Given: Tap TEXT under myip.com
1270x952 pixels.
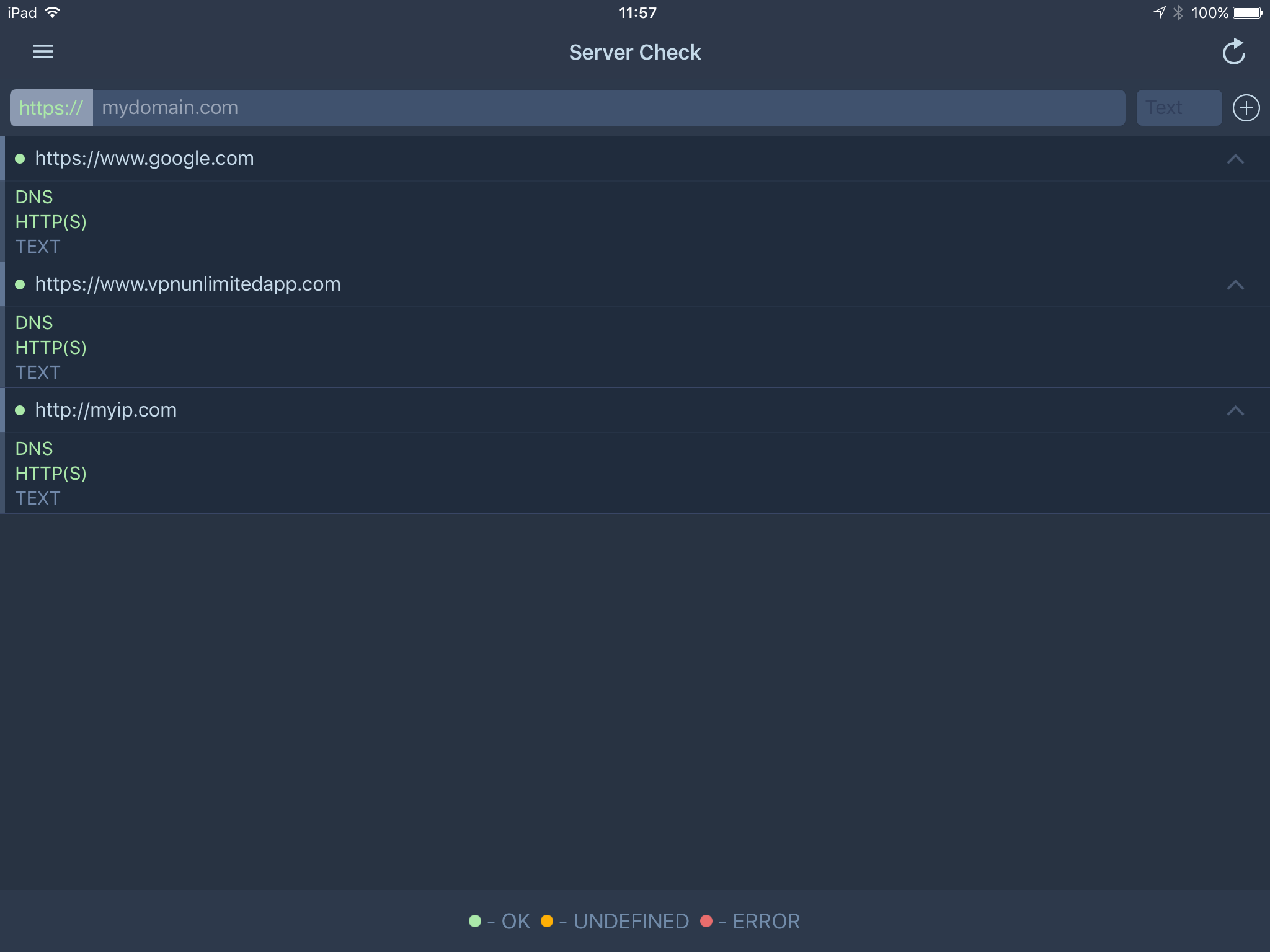Looking at the screenshot, I should point(38,498).
